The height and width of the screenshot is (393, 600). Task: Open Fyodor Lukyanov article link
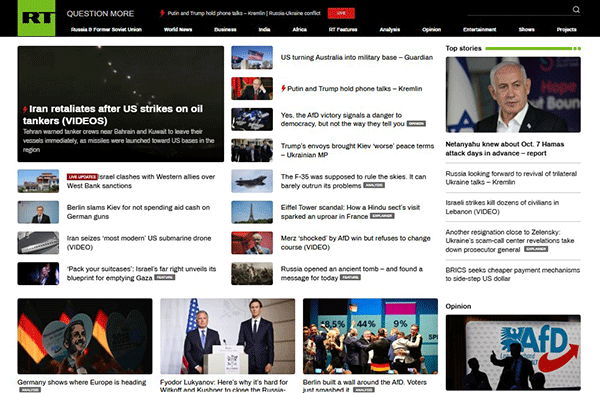(x=224, y=385)
